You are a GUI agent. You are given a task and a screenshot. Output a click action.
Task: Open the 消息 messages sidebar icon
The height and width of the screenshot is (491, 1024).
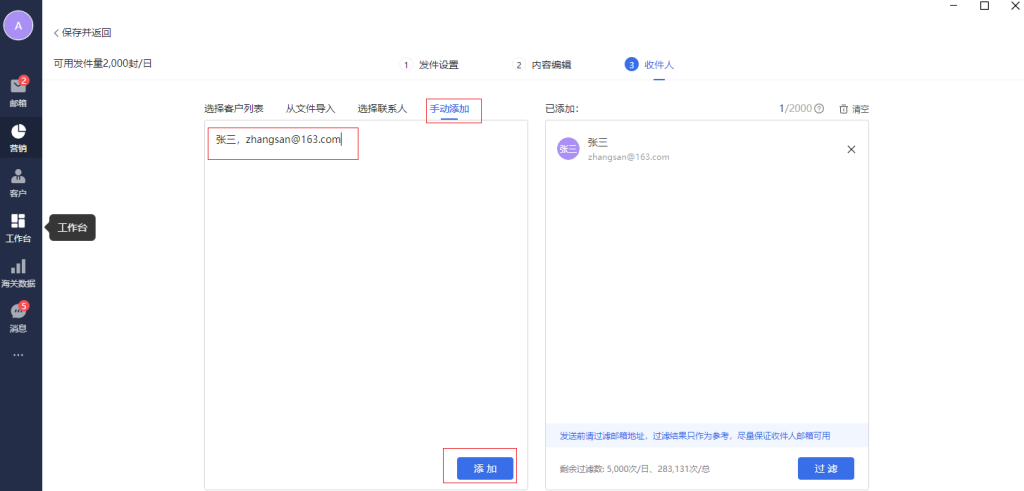click(18, 317)
